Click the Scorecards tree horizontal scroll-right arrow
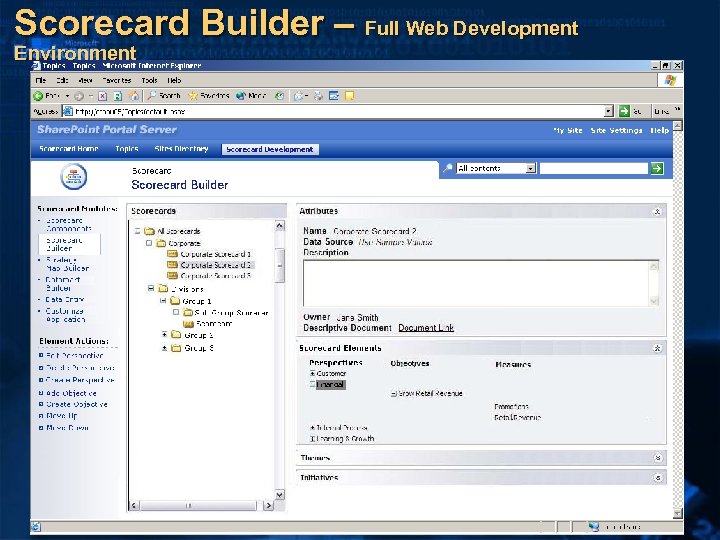 pos(269,506)
